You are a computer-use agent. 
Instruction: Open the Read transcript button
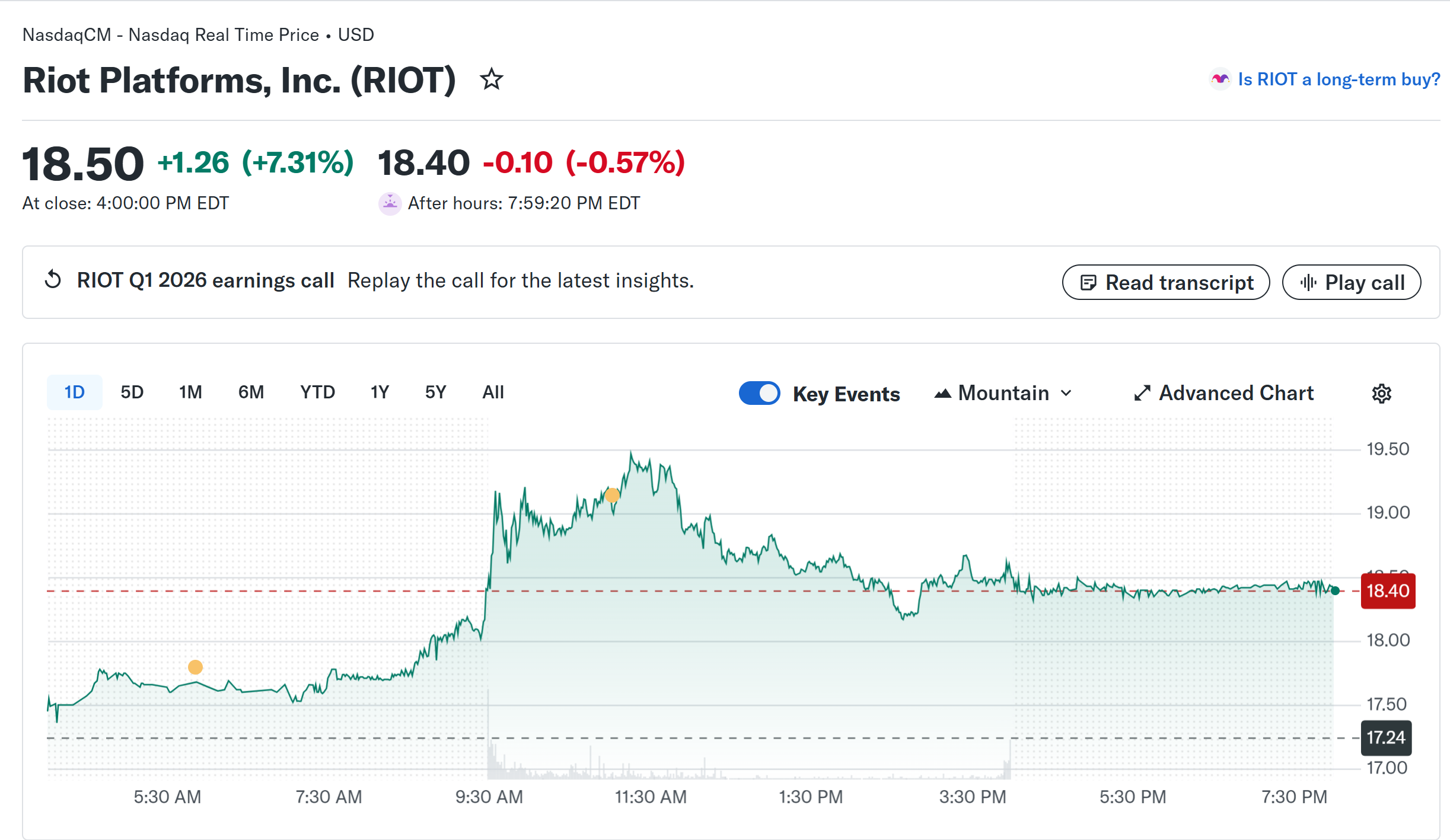1166,282
